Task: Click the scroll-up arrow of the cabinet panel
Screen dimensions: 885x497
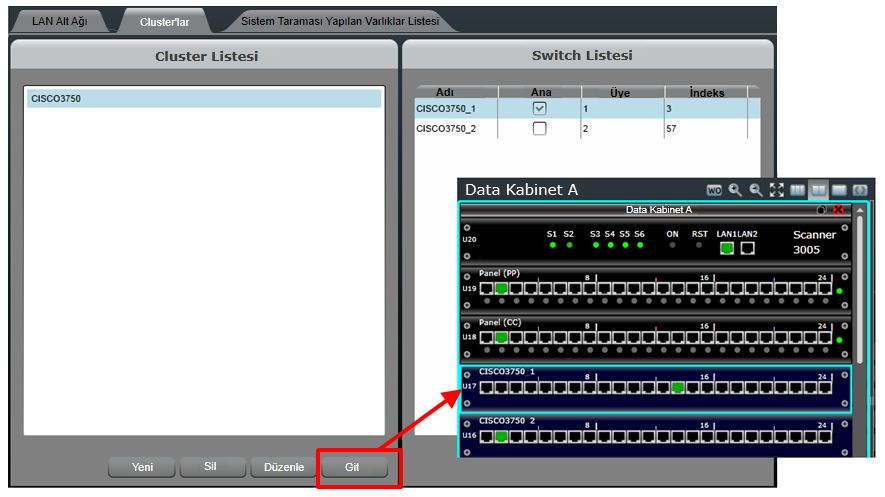Action: click(859, 212)
